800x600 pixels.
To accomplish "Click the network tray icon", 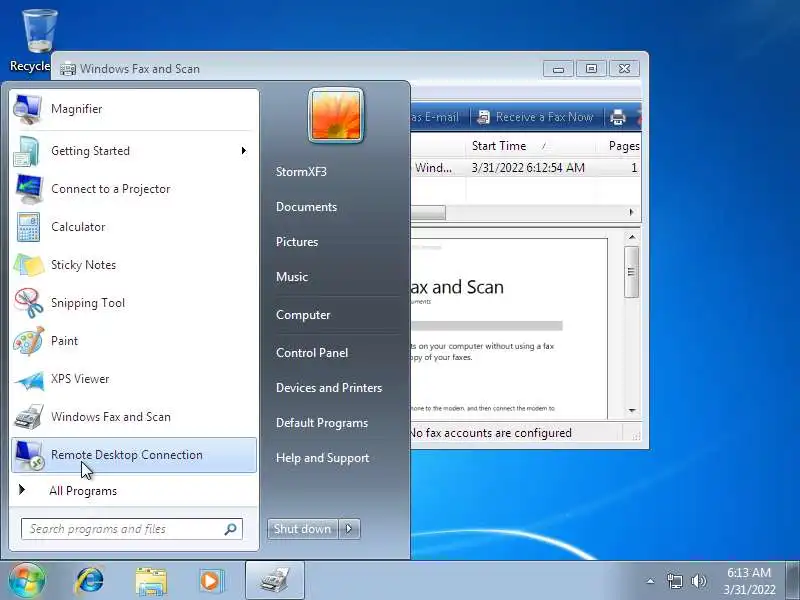I will (x=674, y=581).
